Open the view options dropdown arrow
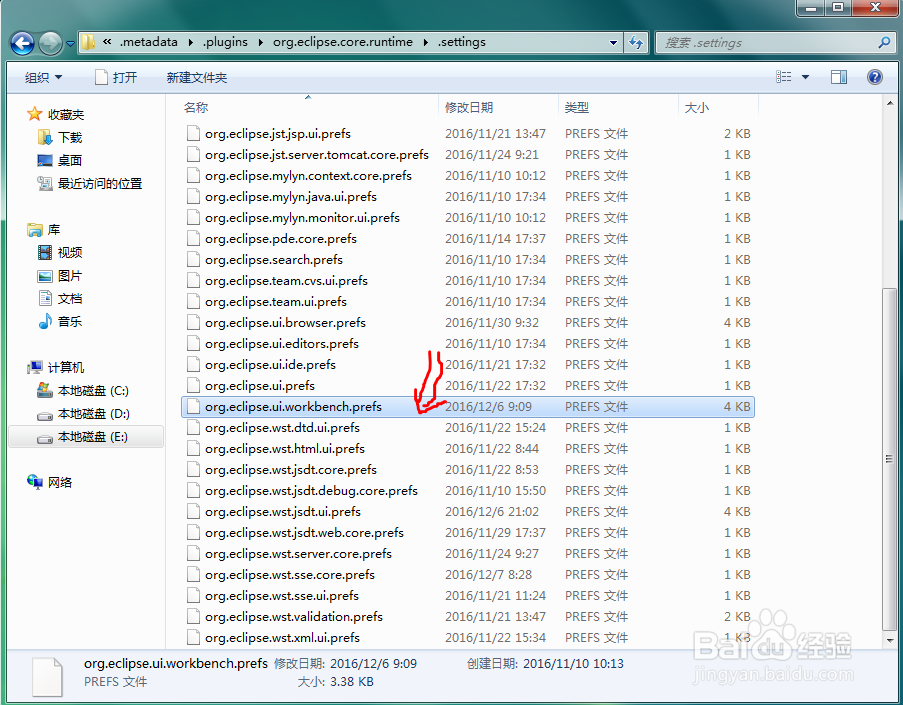Viewport: 903px width, 705px height. [805, 77]
